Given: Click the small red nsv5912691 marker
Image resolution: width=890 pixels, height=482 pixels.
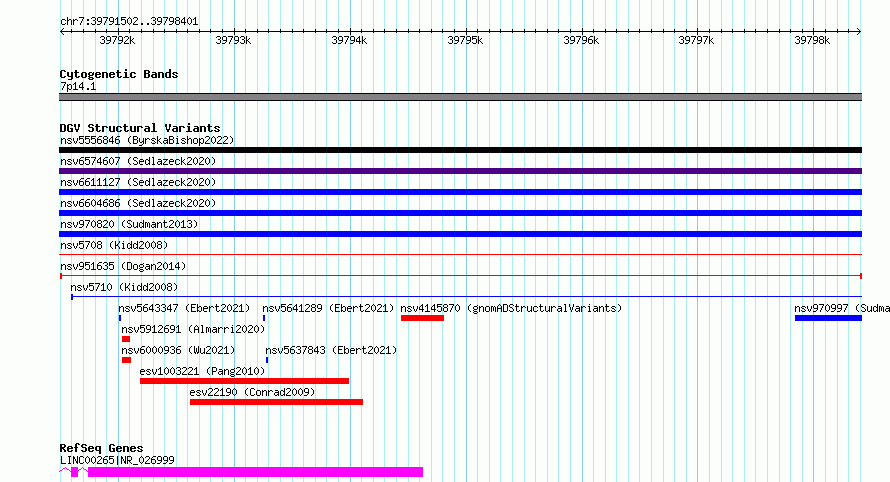Looking at the screenshot, I should point(126,340).
